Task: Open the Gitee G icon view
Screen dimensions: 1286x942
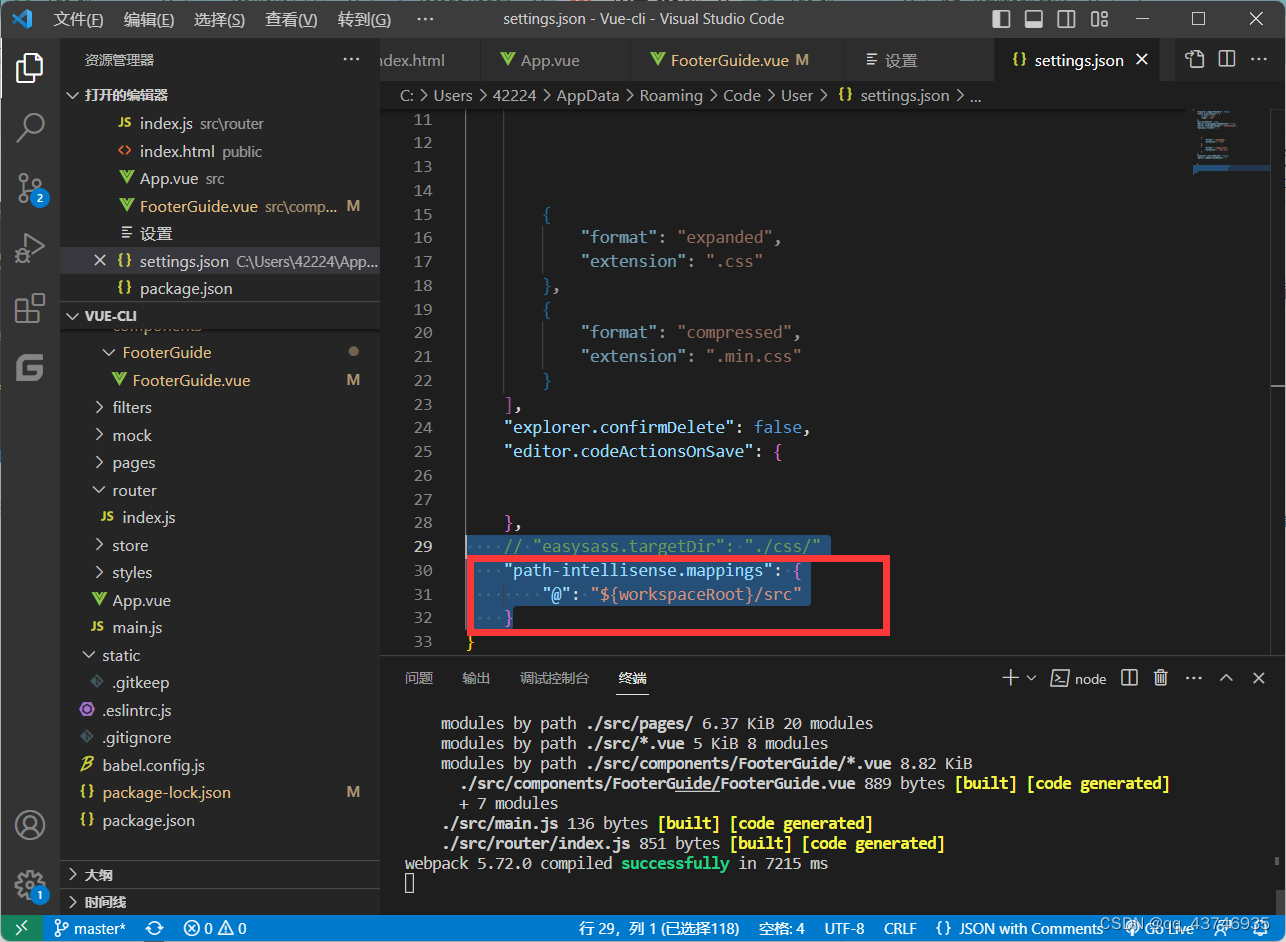Action: (x=30, y=368)
